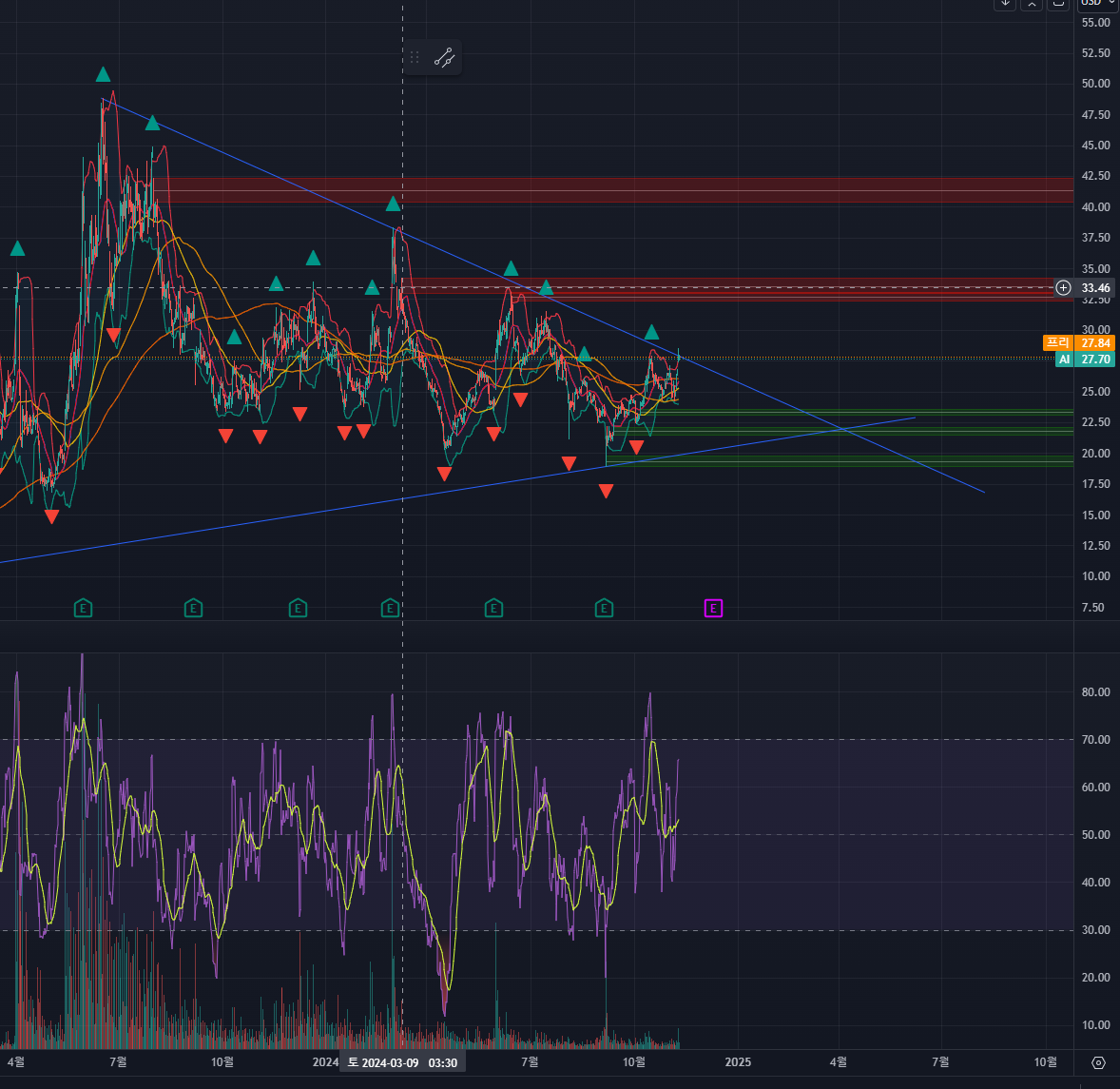1120x1089 pixels.
Task: Open the USD currency dropdown
Action: [x=1097, y=4]
